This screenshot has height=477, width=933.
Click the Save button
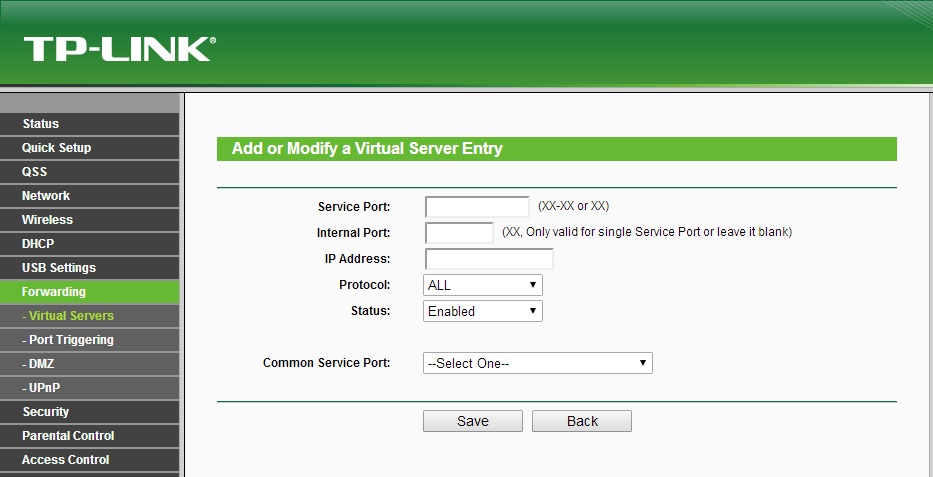tap(473, 421)
